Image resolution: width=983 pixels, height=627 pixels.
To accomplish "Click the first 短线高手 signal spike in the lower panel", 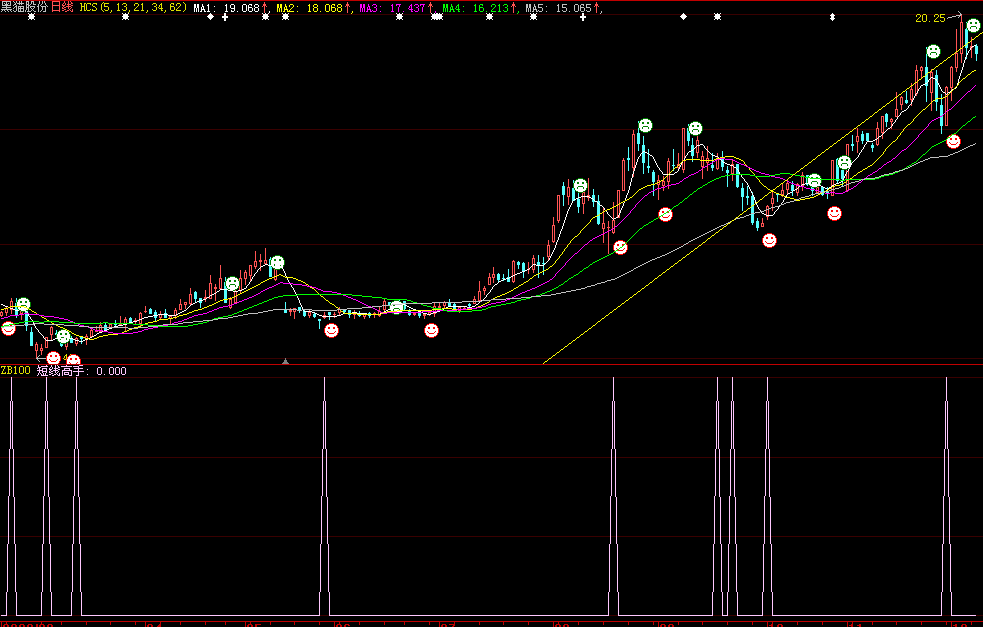I will 11,495.
